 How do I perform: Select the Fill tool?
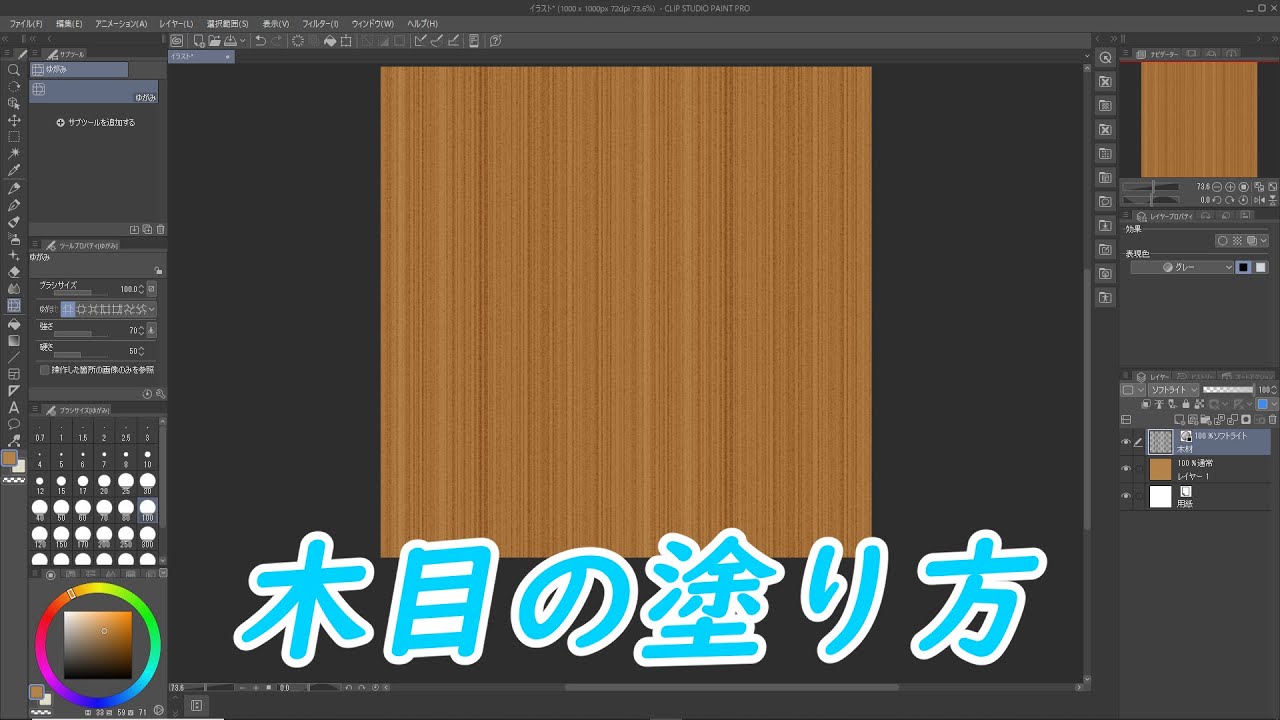(x=13, y=326)
